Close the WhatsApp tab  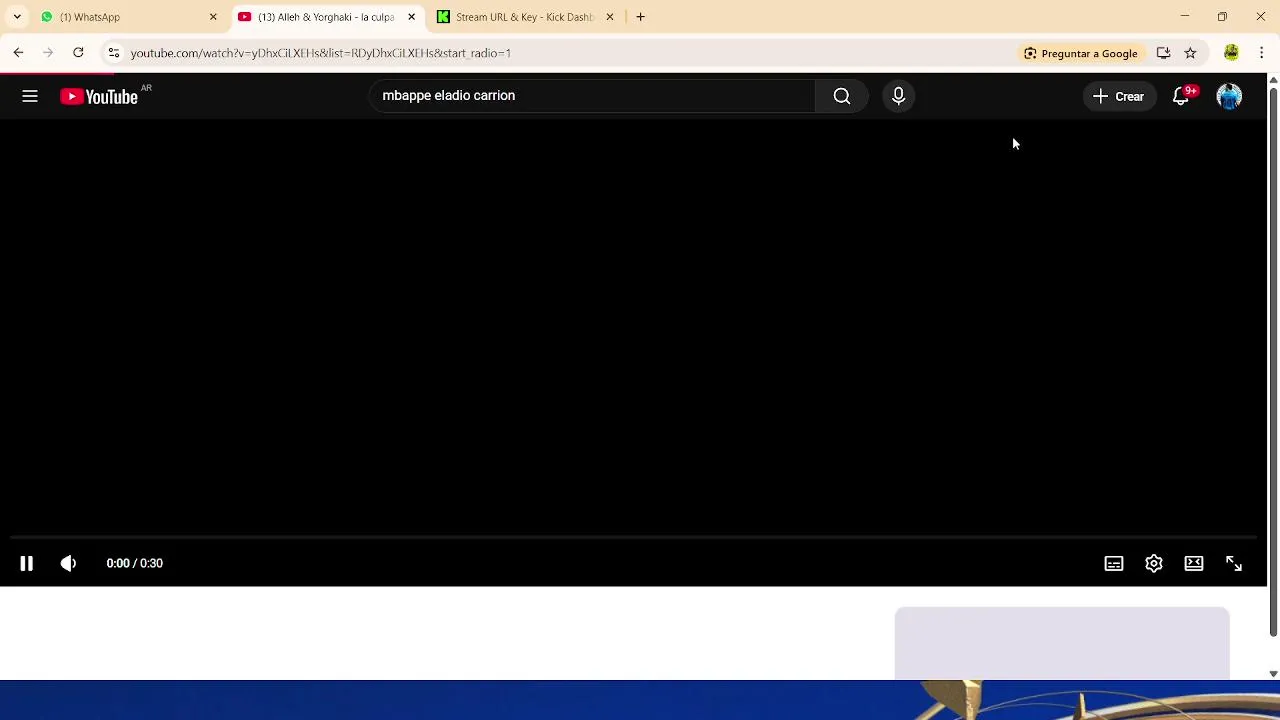pyautogui.click(x=213, y=17)
